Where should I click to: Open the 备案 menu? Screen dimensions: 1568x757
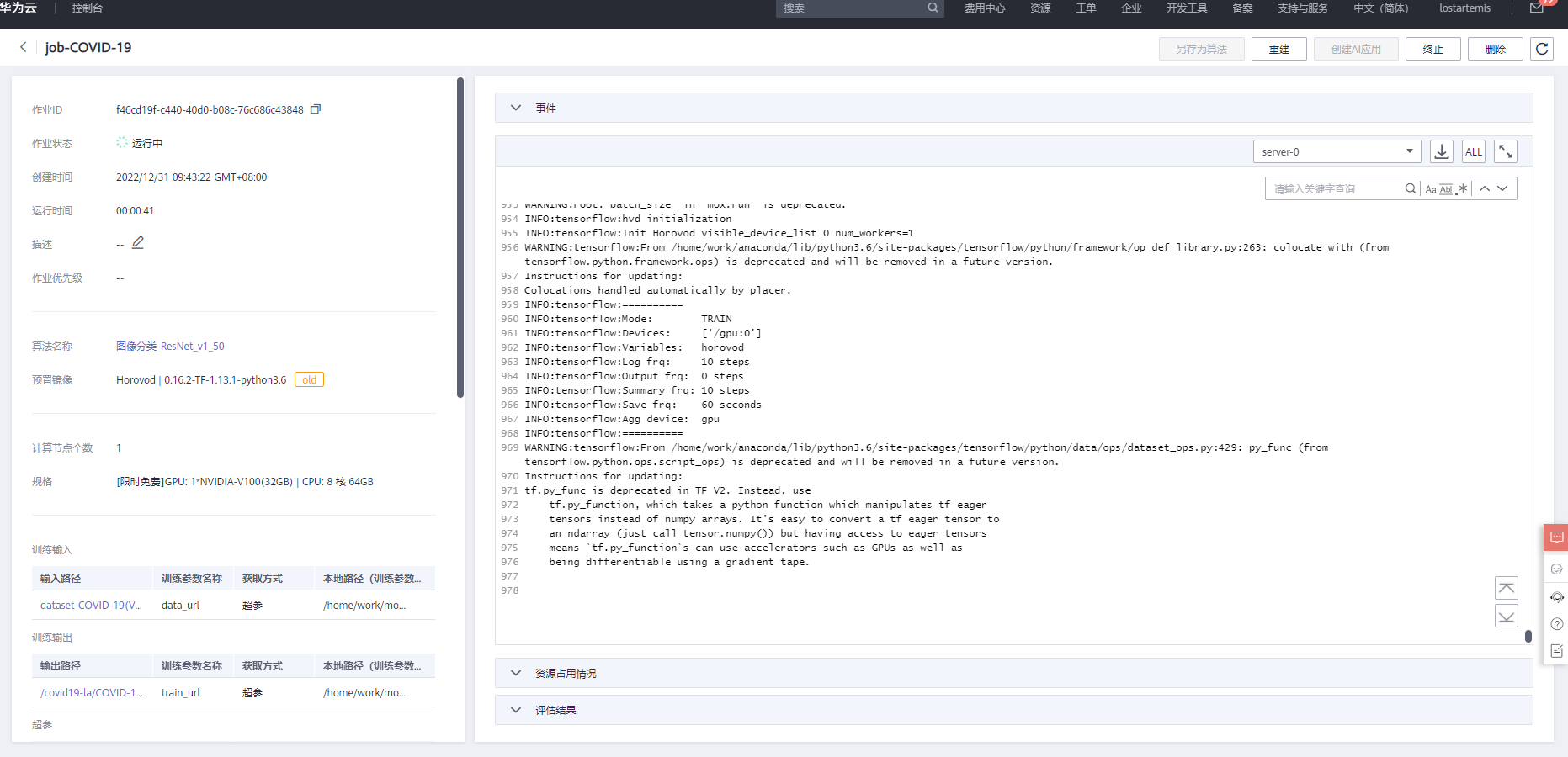[x=1242, y=8]
